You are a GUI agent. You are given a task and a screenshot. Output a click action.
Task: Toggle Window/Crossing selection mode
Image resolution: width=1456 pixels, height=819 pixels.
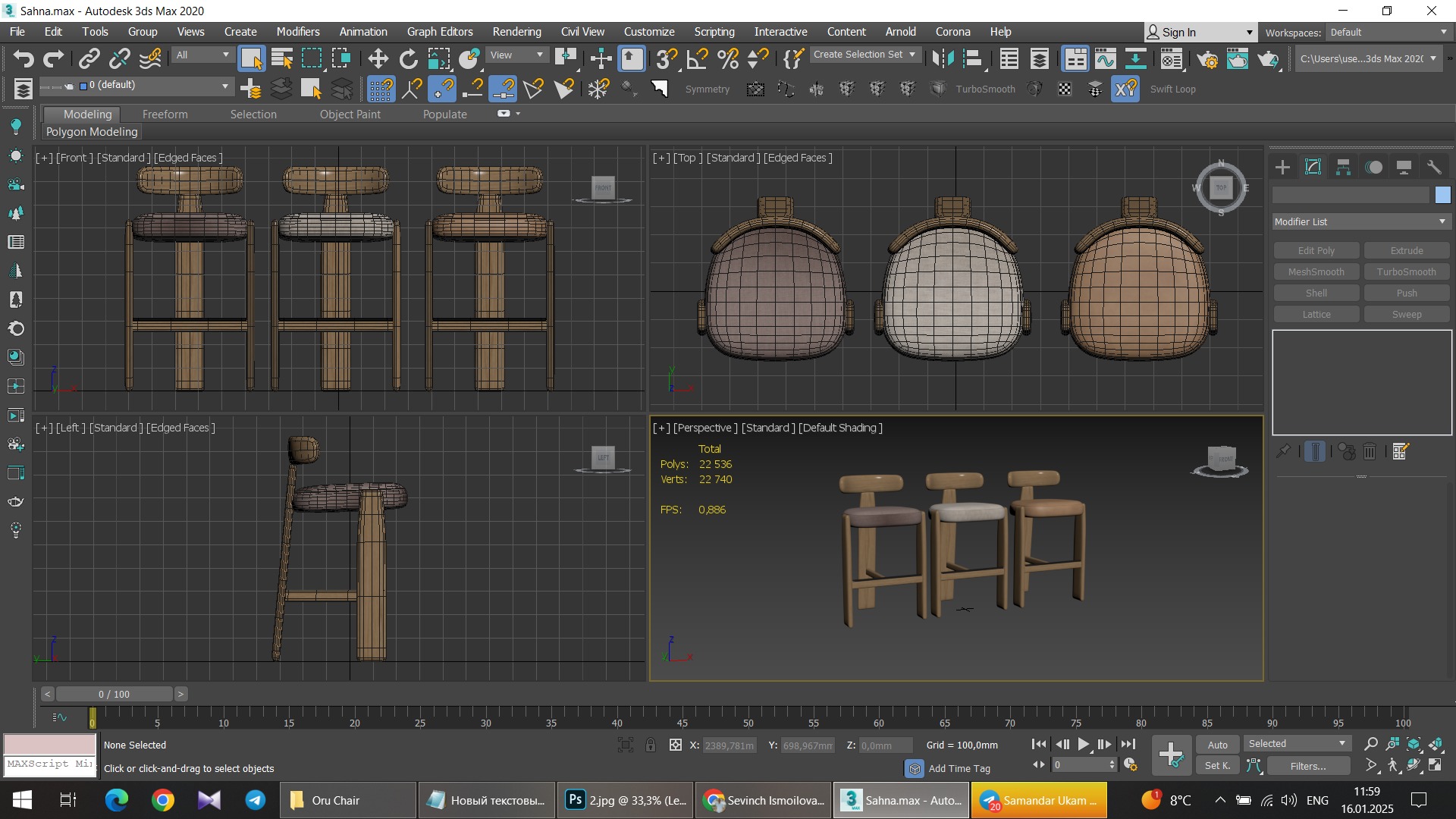[340, 58]
